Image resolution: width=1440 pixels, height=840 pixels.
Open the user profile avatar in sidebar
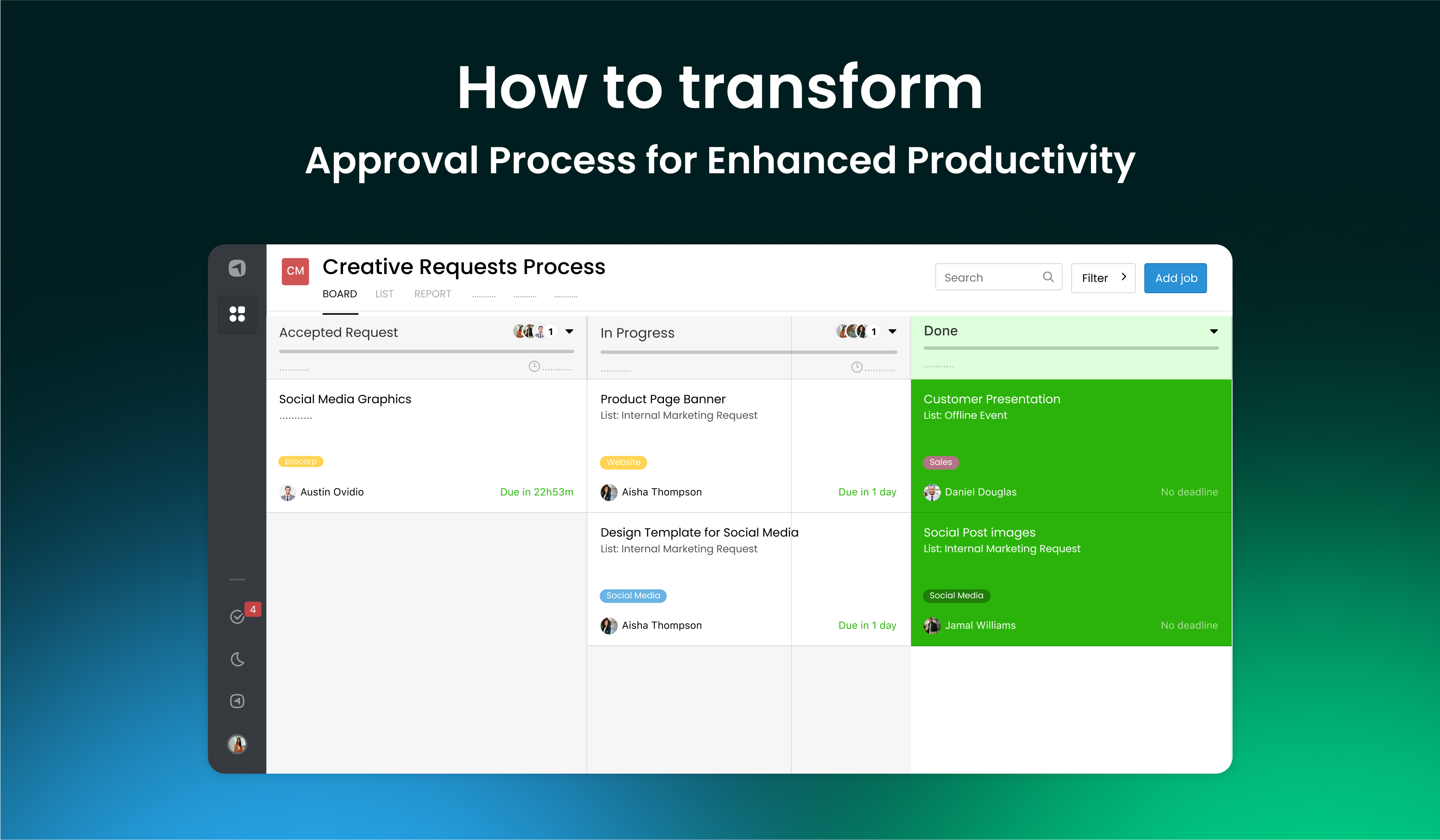click(237, 744)
